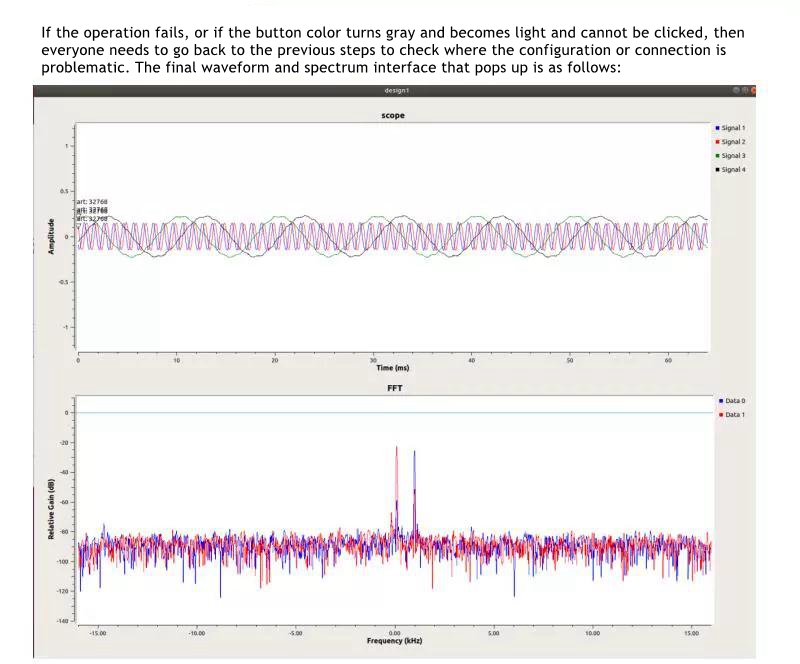The image size is (800, 664).
Task: Click the scope plot title
Action: click(x=395, y=115)
